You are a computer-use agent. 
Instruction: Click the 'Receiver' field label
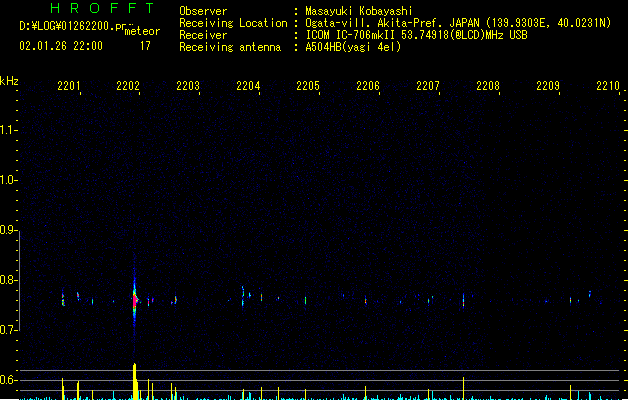(203, 35)
